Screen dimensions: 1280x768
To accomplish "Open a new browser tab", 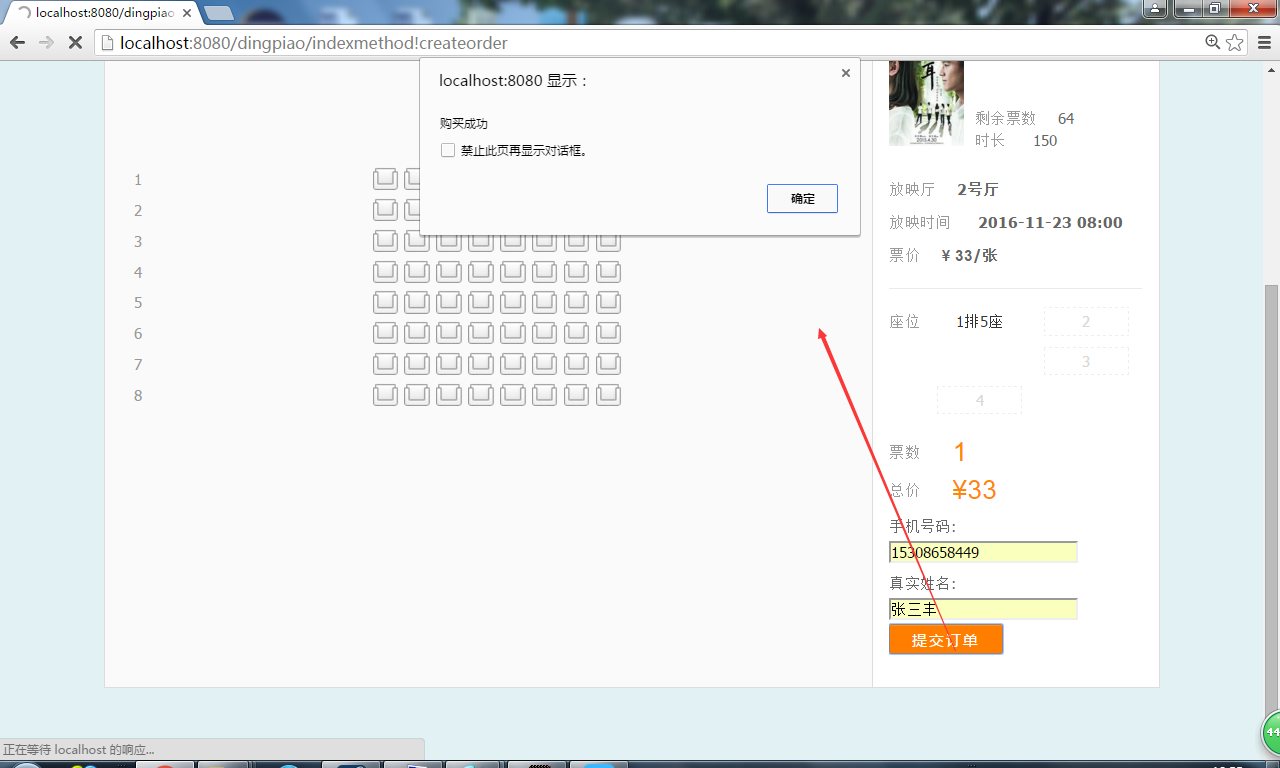I will pyautogui.click(x=219, y=13).
